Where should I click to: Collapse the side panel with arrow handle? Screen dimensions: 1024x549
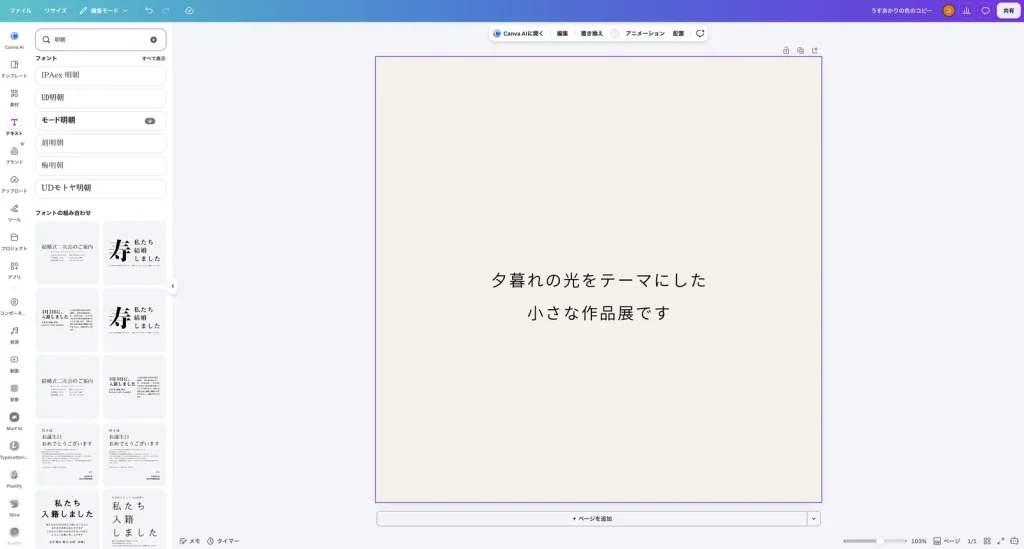coord(172,286)
